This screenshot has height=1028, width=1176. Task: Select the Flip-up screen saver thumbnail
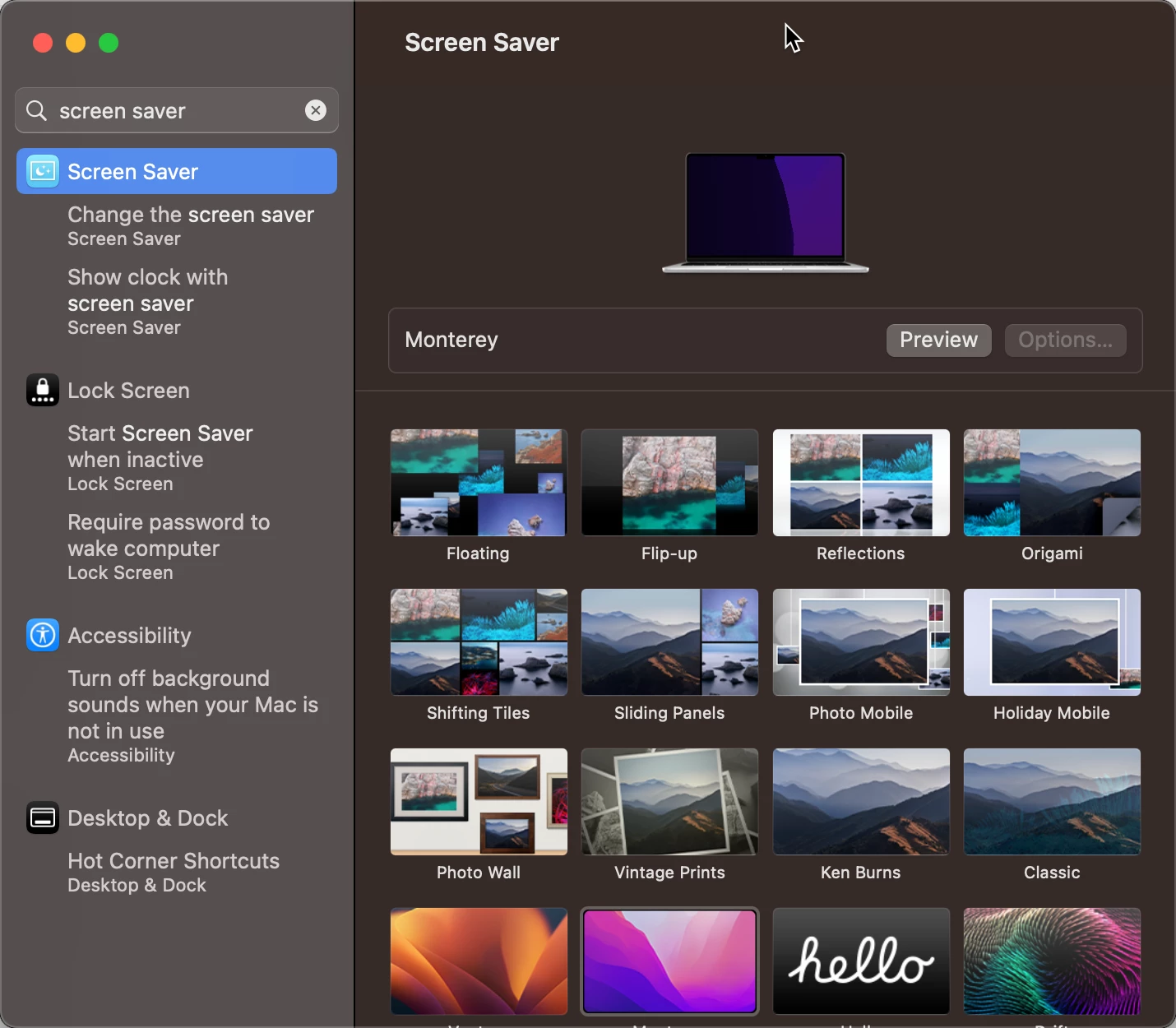(x=669, y=483)
